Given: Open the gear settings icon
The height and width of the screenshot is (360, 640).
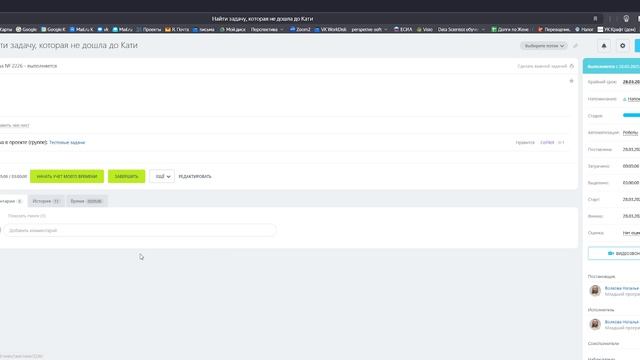Looking at the screenshot, I should (622, 46).
